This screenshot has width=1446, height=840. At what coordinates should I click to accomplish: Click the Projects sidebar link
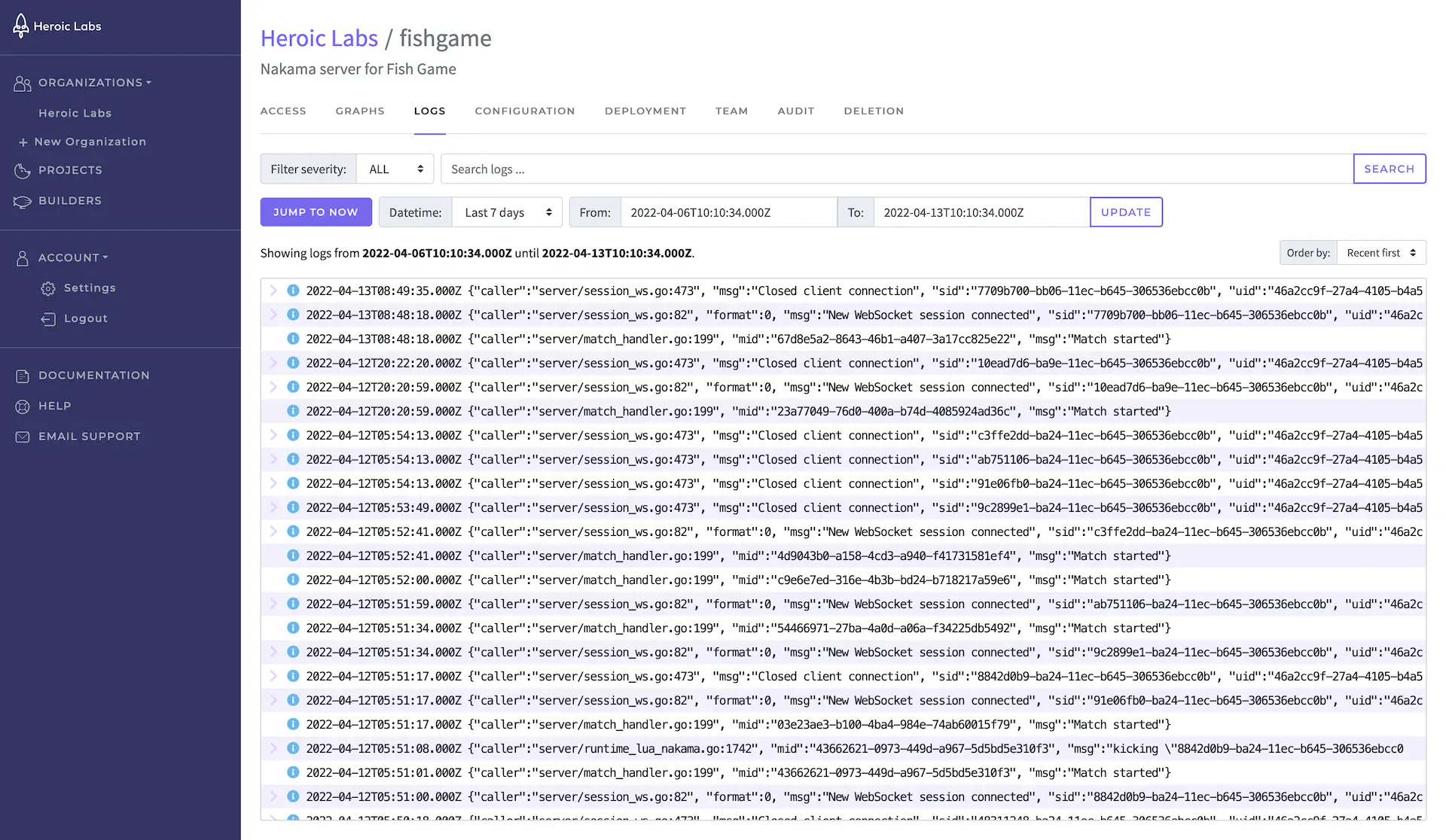coord(70,170)
